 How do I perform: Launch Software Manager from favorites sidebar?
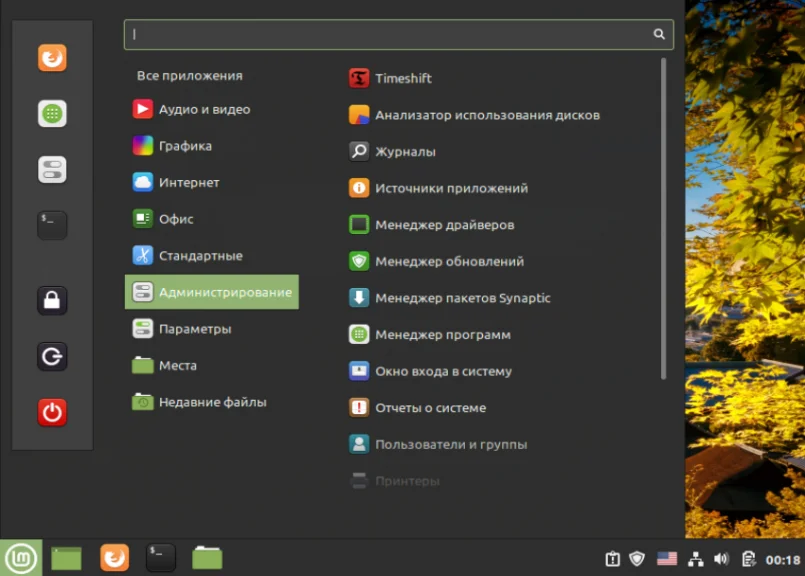[52, 113]
